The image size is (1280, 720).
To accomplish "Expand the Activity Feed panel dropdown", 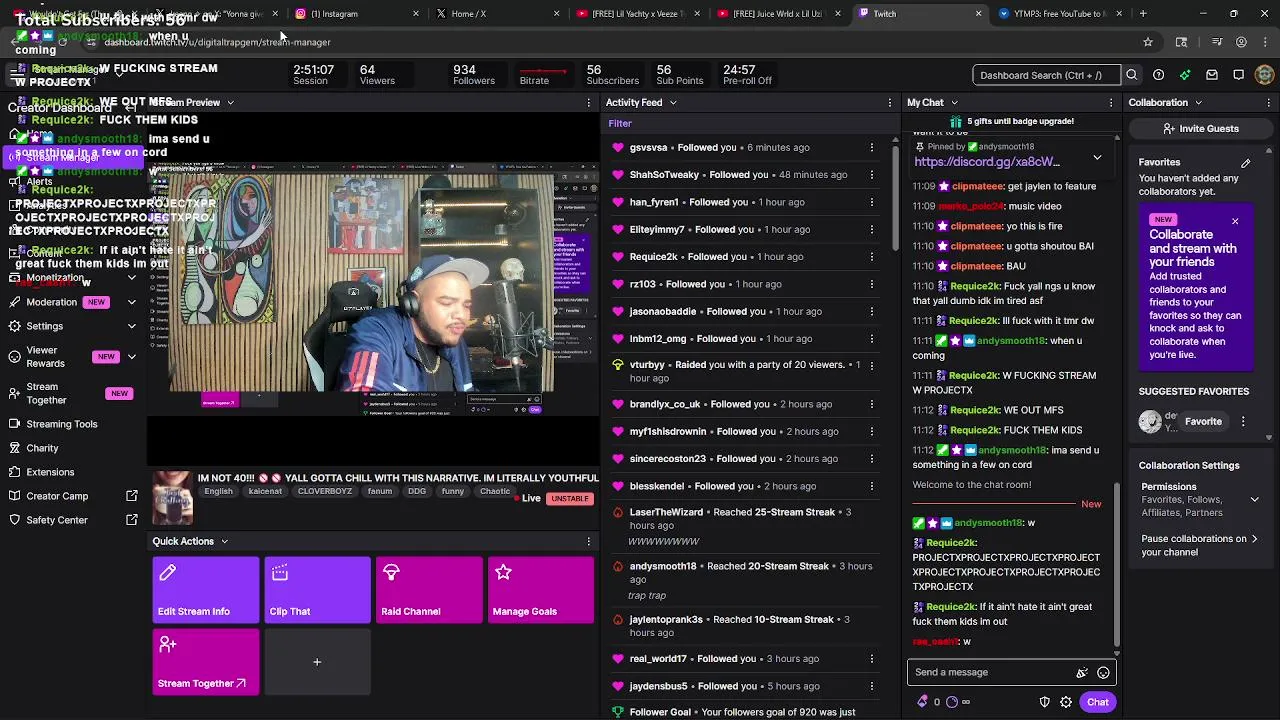I will (673, 102).
